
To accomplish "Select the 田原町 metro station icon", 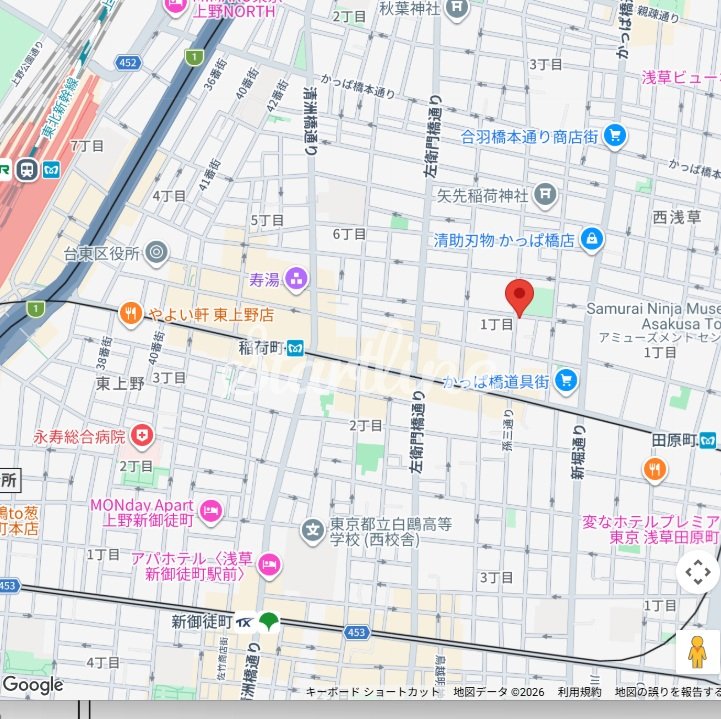I will click(x=708, y=440).
